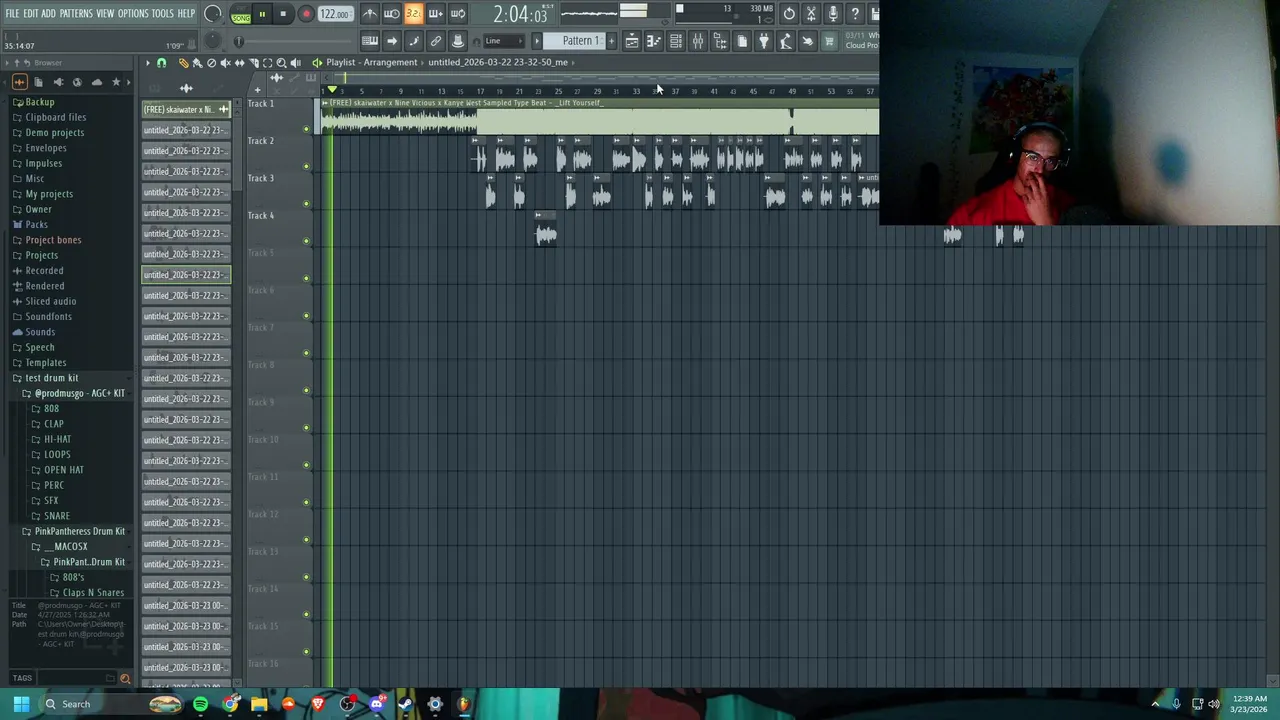
Task: Open the channel rack icon
Action: click(676, 41)
